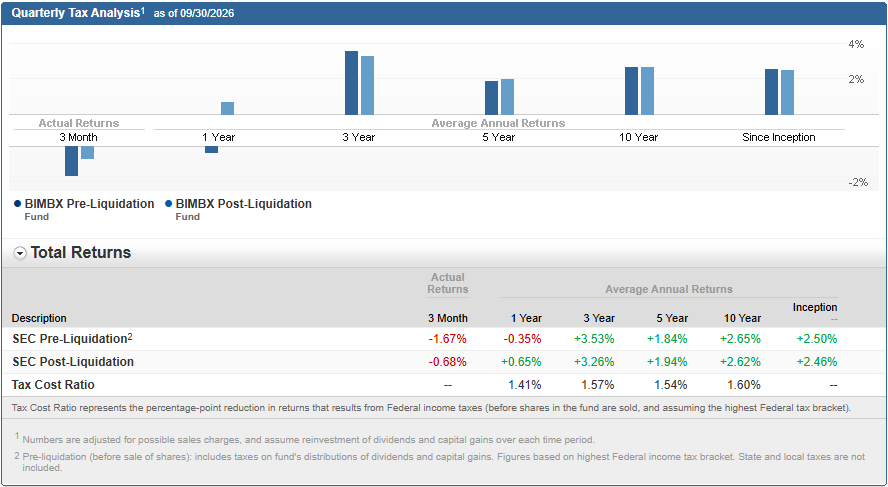
Task: Click the '3 Month' chart axis label
Action: pos(78,138)
